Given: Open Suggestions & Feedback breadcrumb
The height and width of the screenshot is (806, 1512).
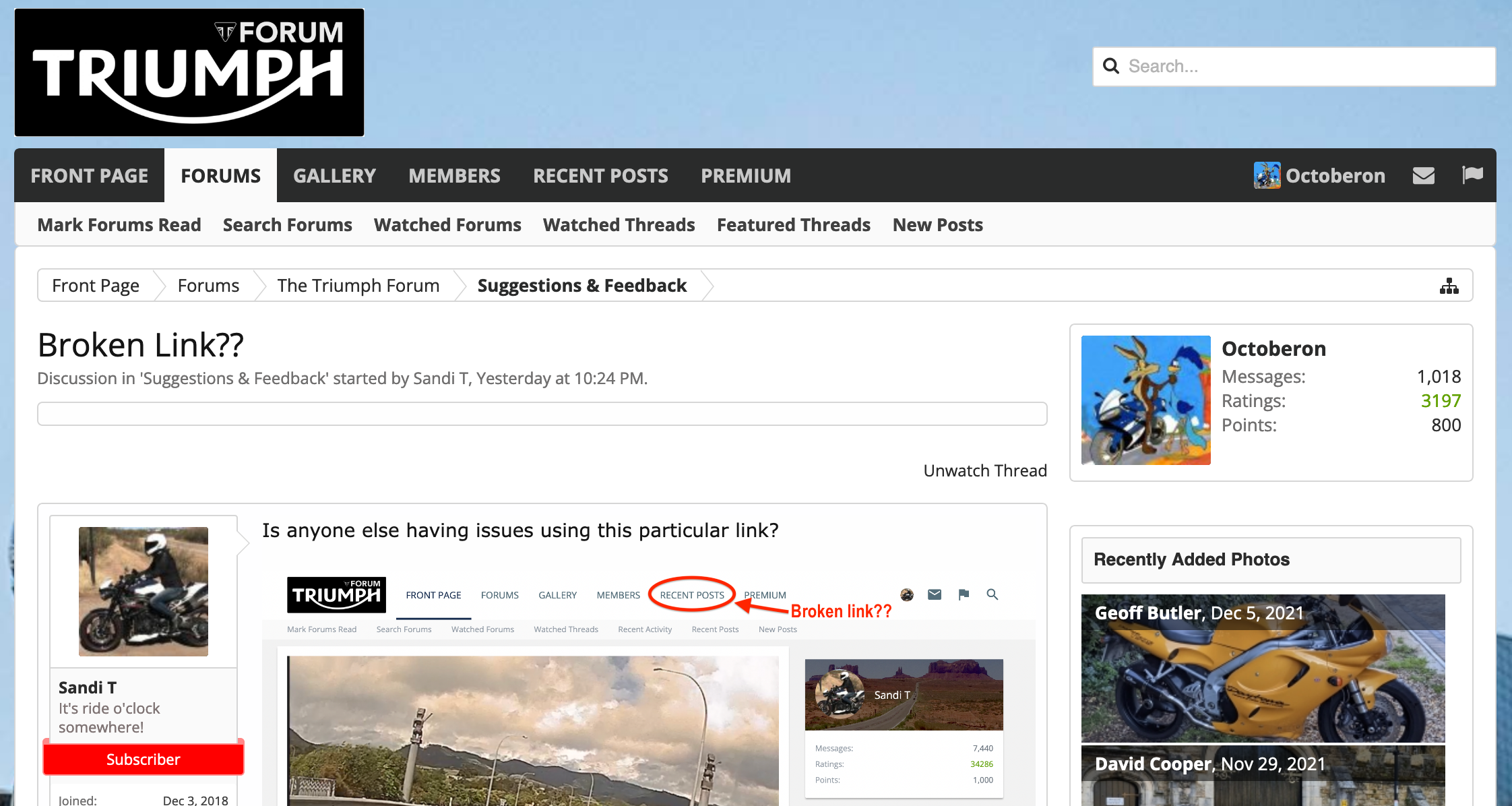Looking at the screenshot, I should coord(582,286).
